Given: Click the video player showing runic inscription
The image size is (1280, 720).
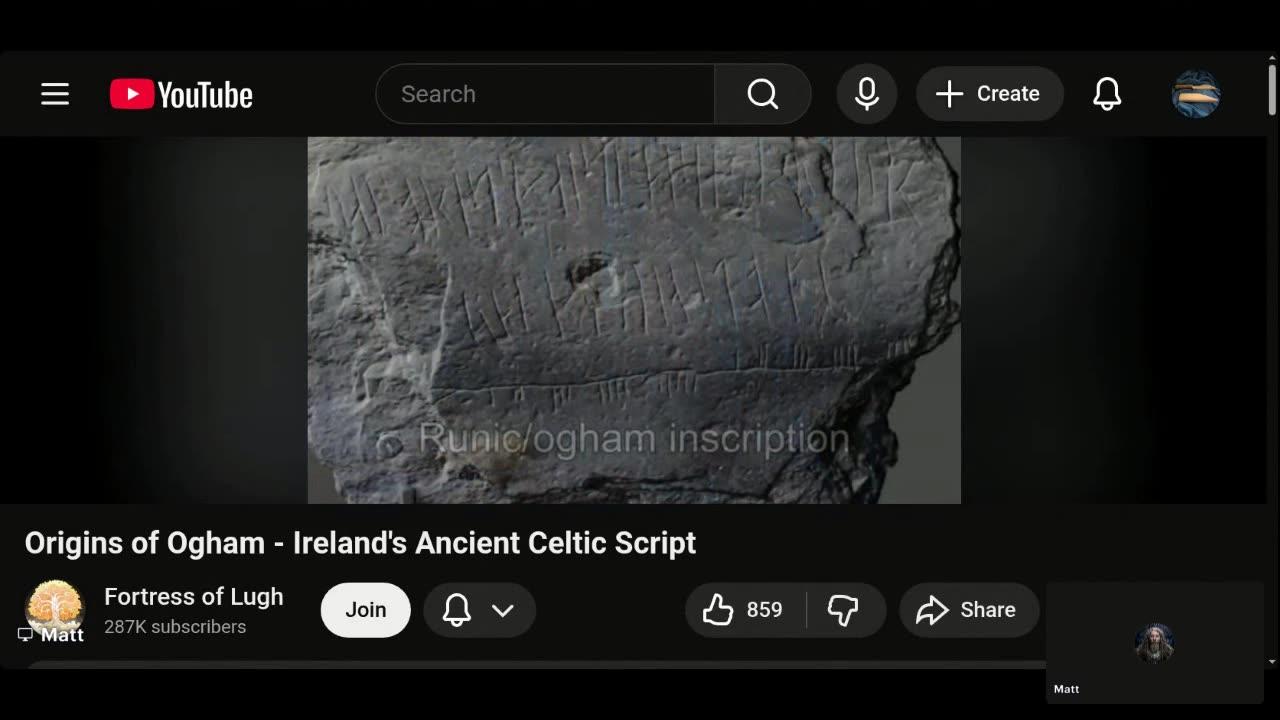Looking at the screenshot, I should tap(634, 320).
